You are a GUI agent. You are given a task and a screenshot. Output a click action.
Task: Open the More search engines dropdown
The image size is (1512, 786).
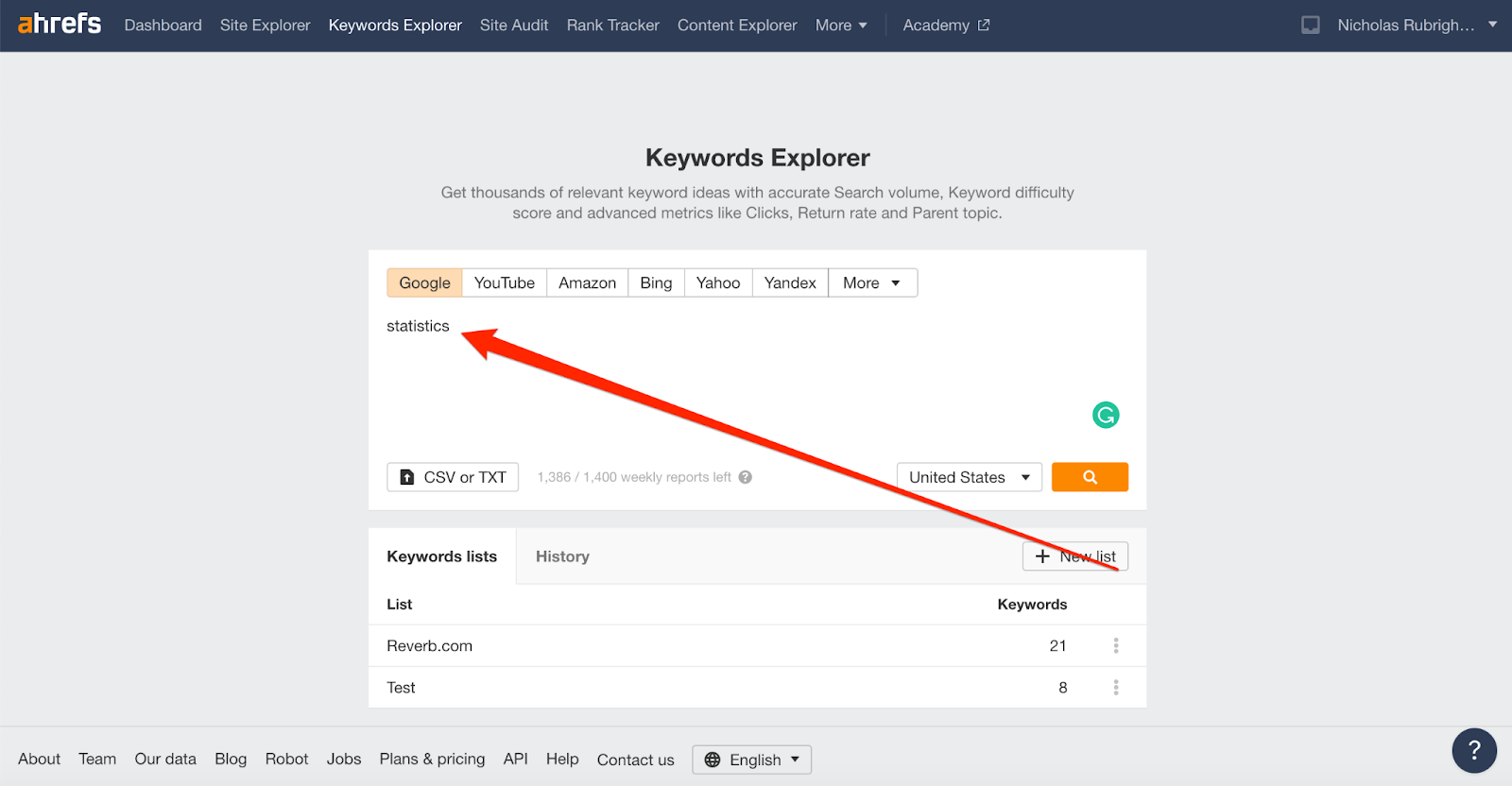tap(872, 282)
